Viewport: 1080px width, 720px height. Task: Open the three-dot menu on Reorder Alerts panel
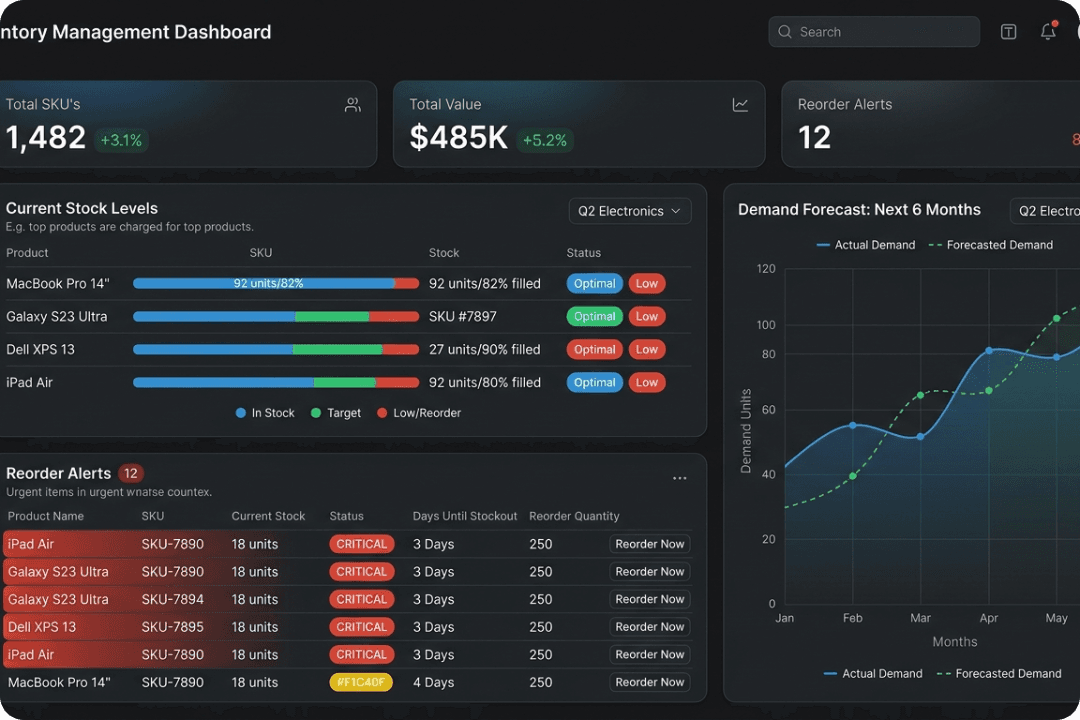tap(680, 478)
